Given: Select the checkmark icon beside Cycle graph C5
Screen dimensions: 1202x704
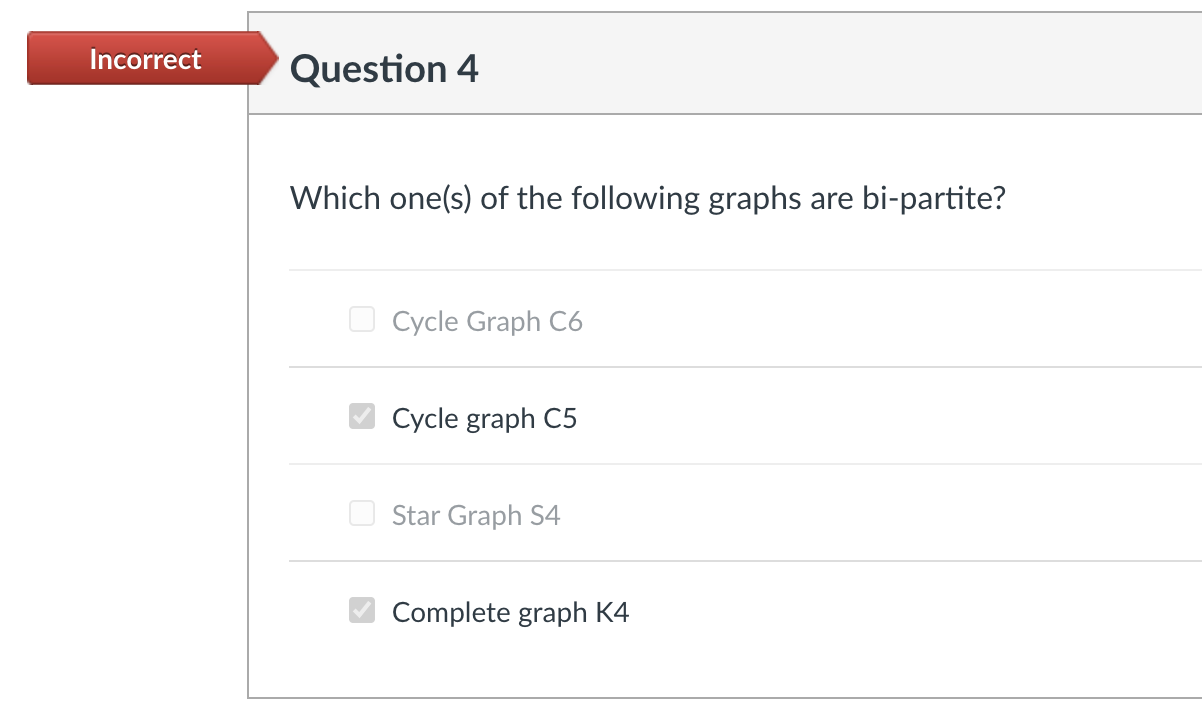Looking at the screenshot, I should coord(361,416).
